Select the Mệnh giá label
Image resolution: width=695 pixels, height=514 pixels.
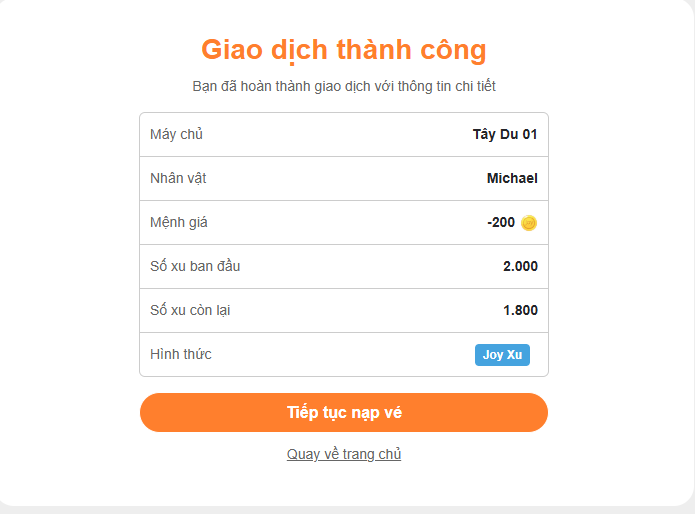[x=179, y=223]
